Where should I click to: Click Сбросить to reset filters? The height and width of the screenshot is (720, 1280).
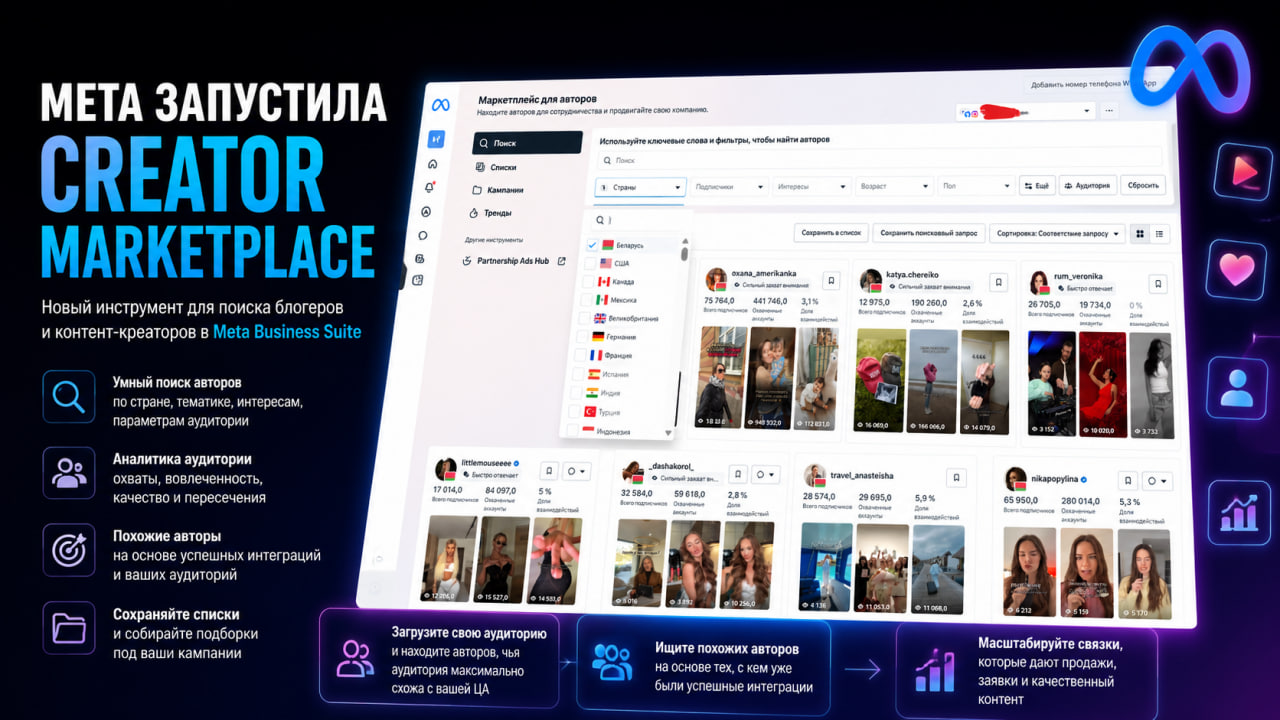point(1142,186)
